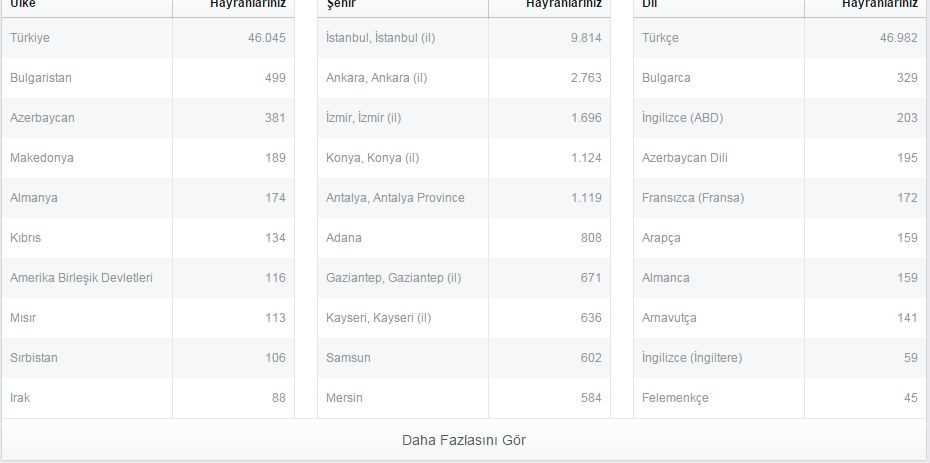Screen dimensions: 930x463
Task: Select the Antalya, Antalya Province row
Action: click(464, 198)
